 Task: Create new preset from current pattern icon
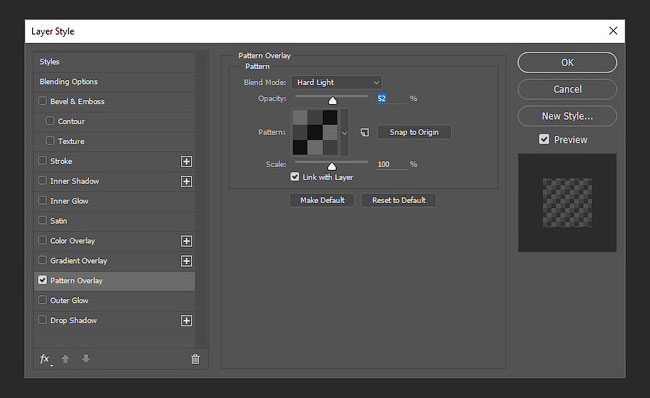(x=365, y=132)
